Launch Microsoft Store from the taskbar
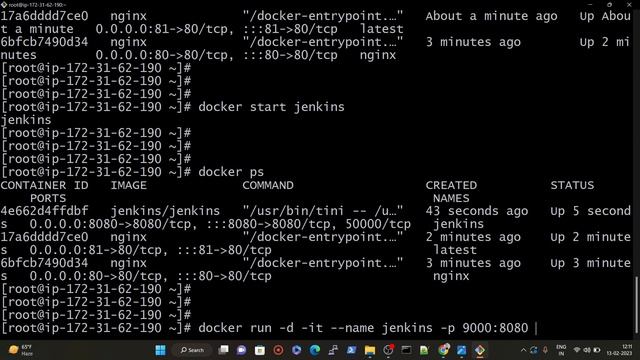 [260, 350]
